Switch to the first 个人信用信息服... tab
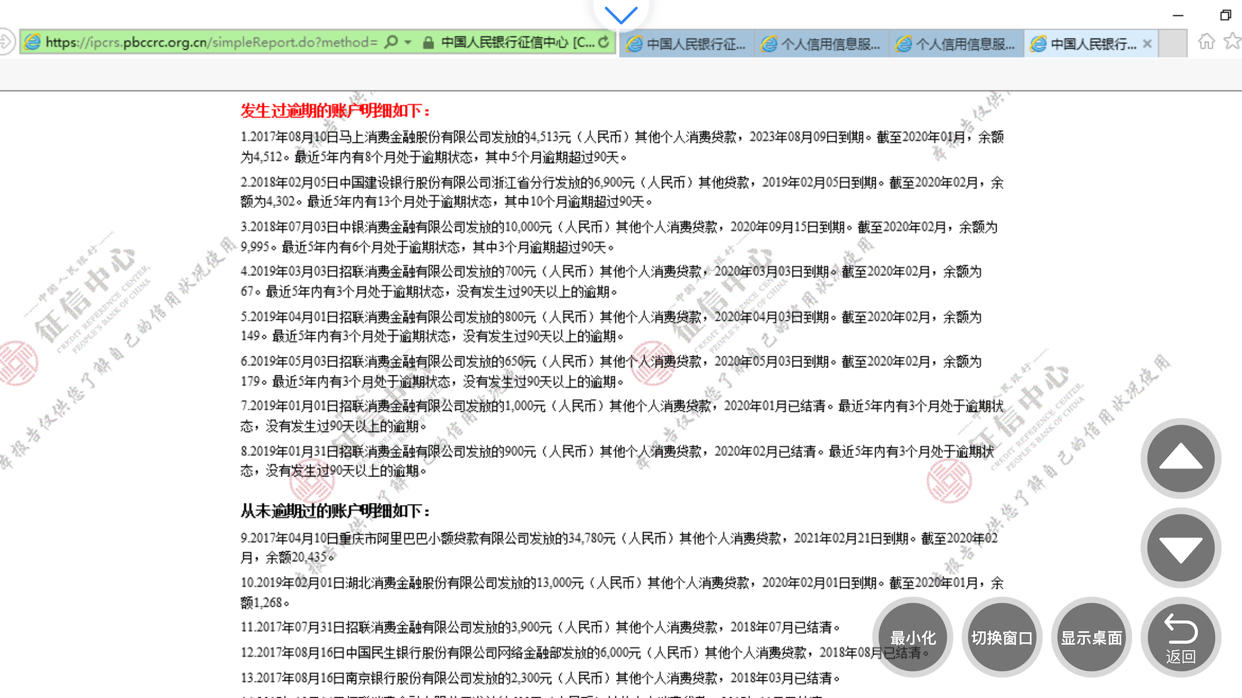The image size is (1242, 698). coord(821,44)
